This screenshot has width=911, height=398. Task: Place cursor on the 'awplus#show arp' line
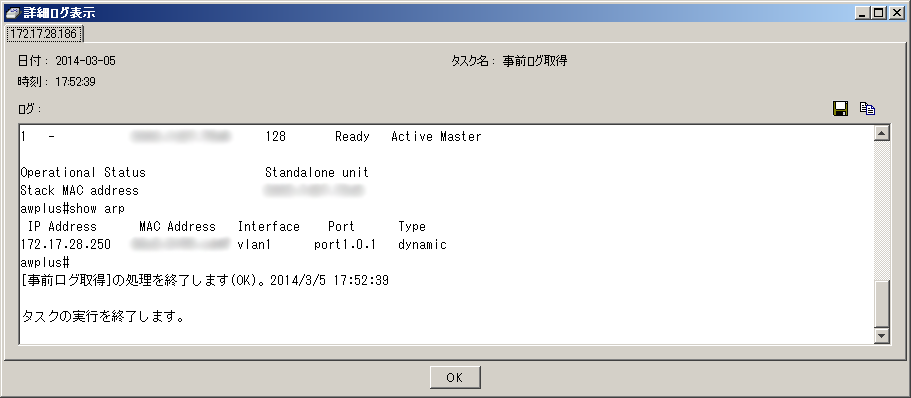click(73, 209)
